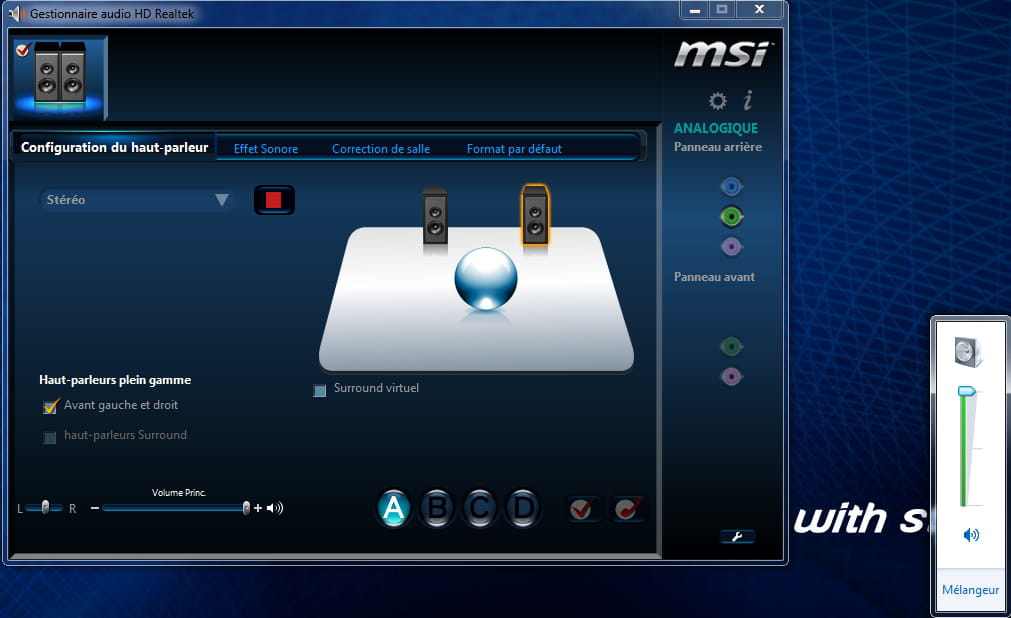Toggle haut-parleurs Surround checkbox
The image size is (1011, 618).
pos(50,437)
